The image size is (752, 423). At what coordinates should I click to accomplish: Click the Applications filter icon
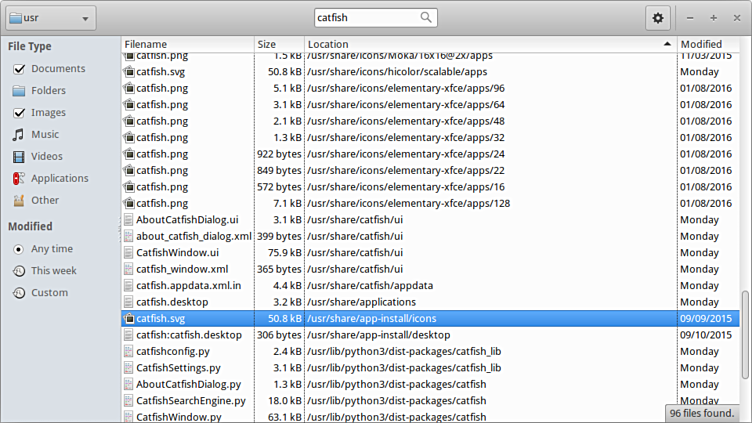pos(18,179)
